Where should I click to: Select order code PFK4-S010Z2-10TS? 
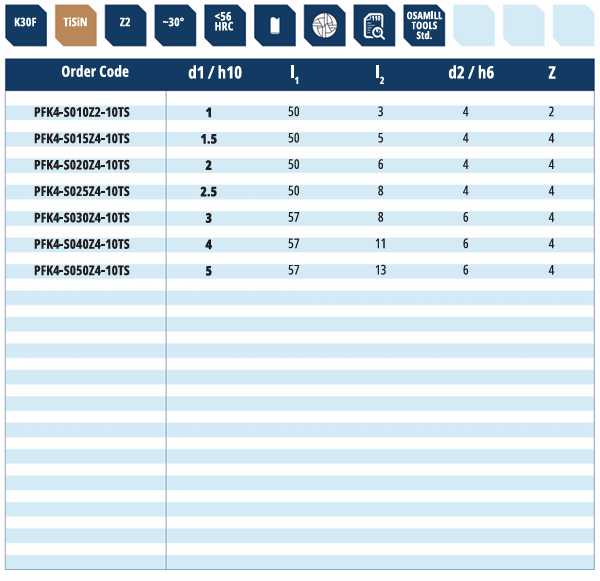click(81, 112)
